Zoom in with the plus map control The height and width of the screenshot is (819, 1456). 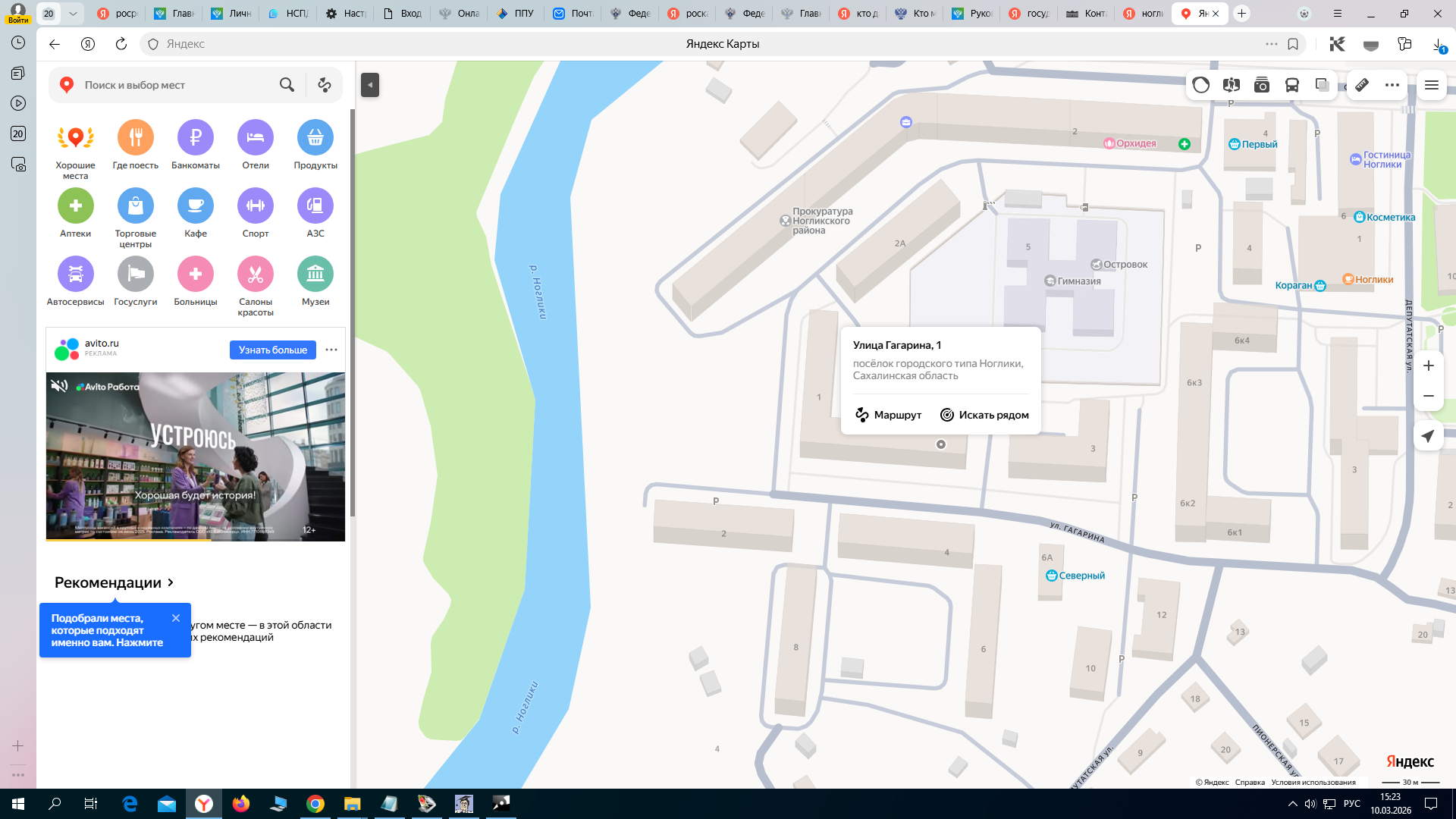(x=1429, y=366)
